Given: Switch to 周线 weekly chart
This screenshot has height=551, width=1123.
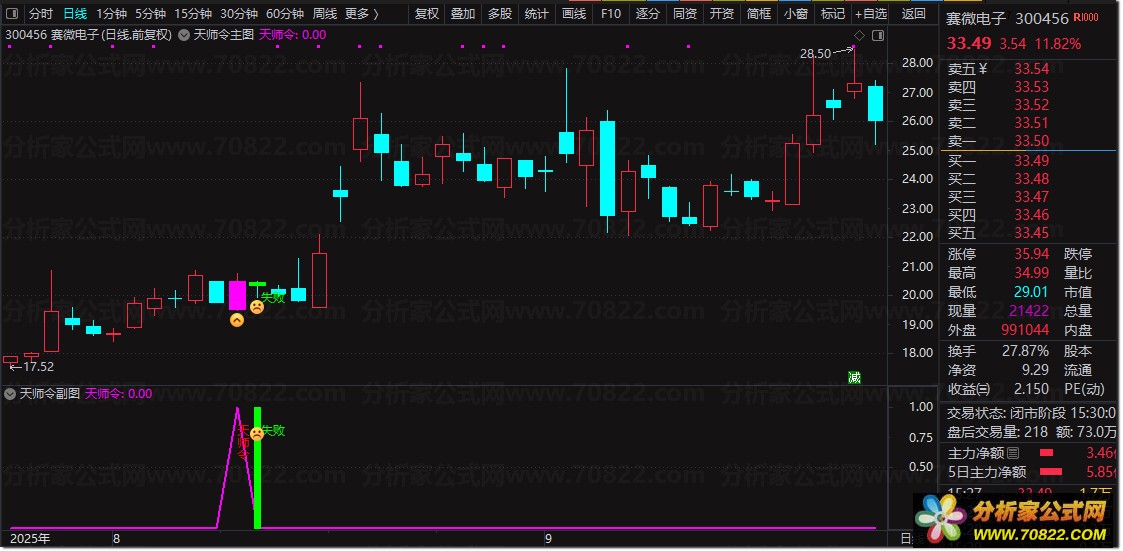Looking at the screenshot, I should [x=324, y=14].
